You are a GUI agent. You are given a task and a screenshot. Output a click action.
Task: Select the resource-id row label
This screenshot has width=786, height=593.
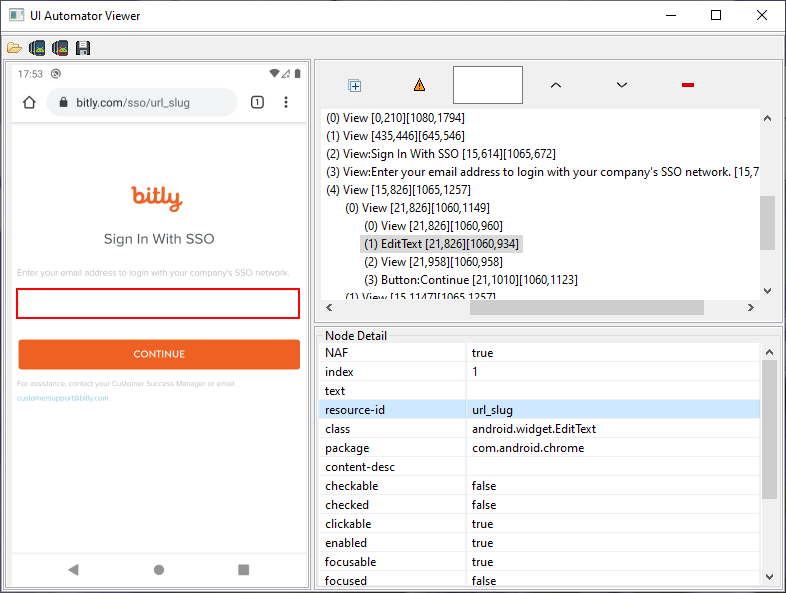pyautogui.click(x=354, y=410)
